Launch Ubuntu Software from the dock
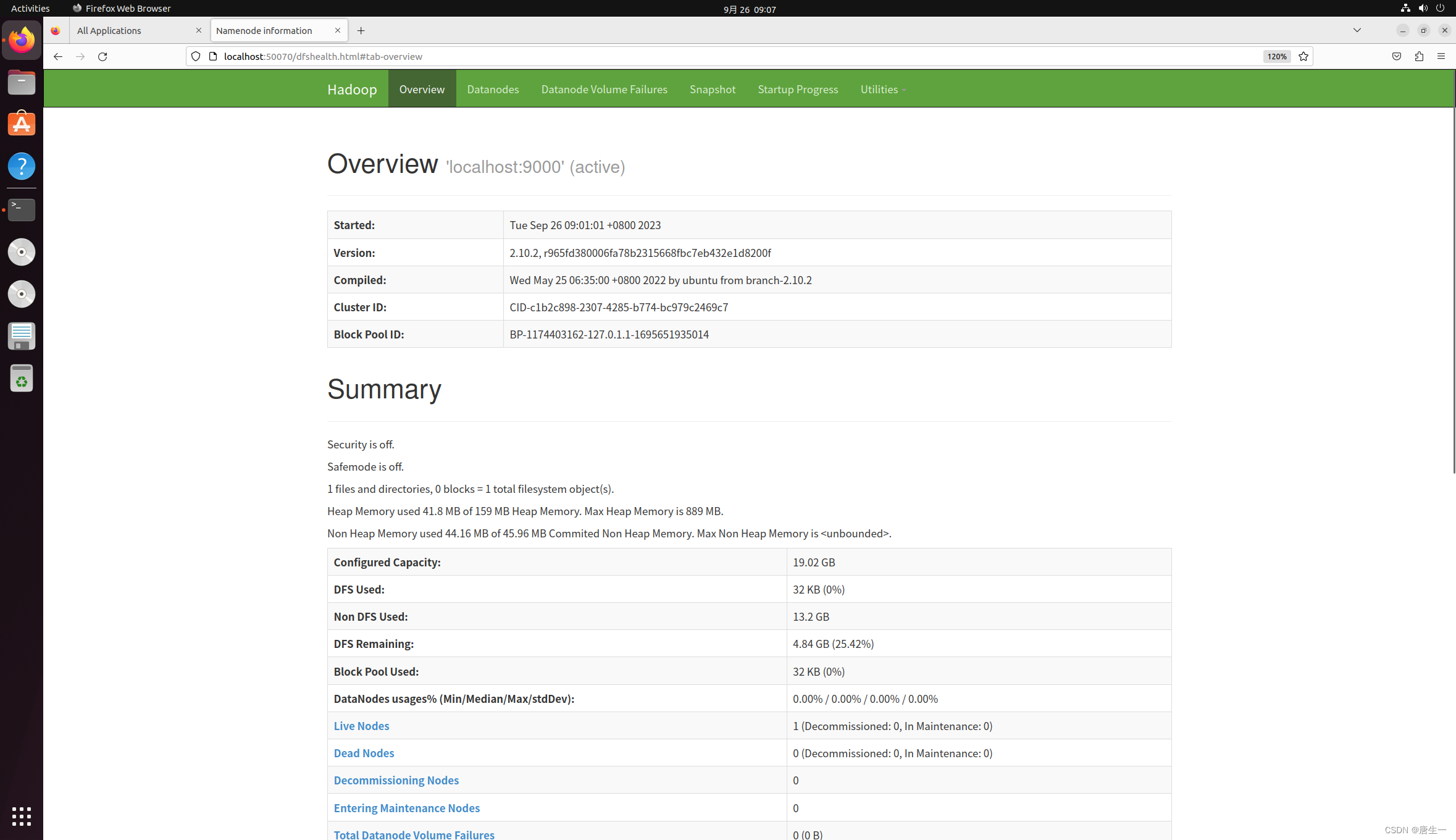This screenshot has width=1456, height=840. 22,124
